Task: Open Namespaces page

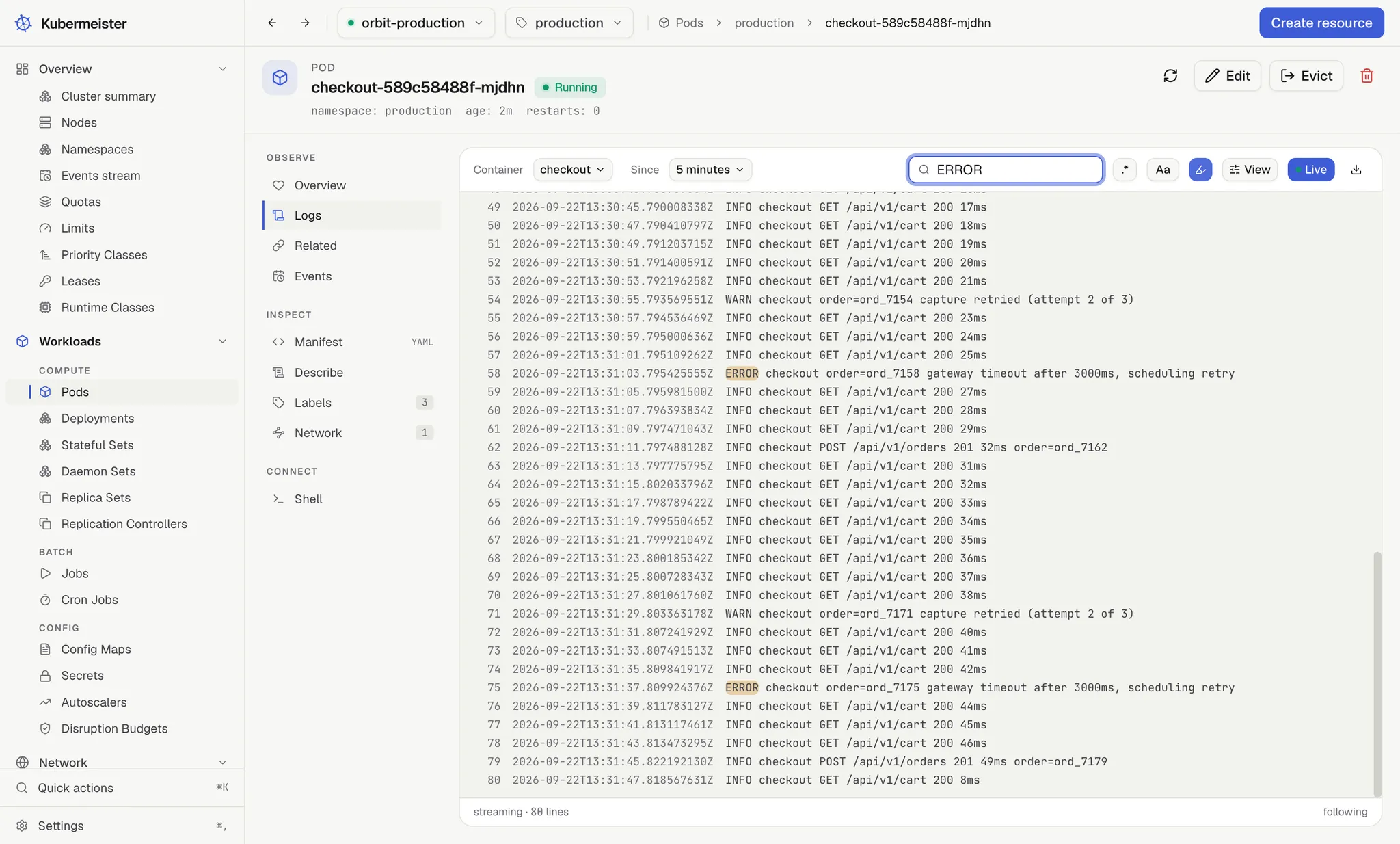Action: pos(97,149)
